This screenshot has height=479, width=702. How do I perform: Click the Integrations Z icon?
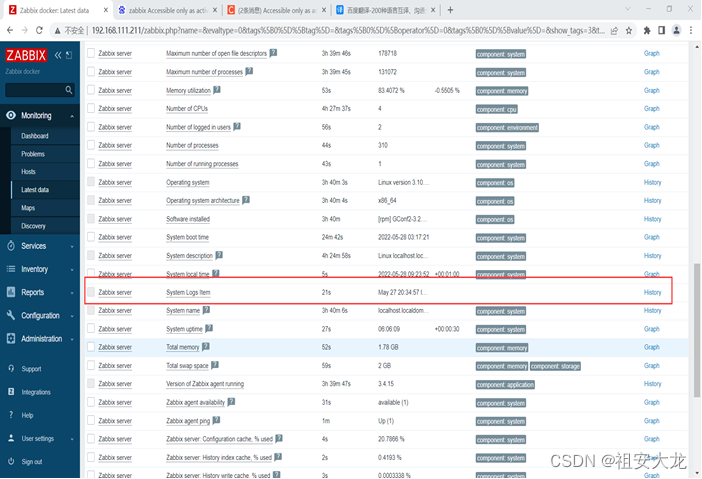[x=11, y=392]
